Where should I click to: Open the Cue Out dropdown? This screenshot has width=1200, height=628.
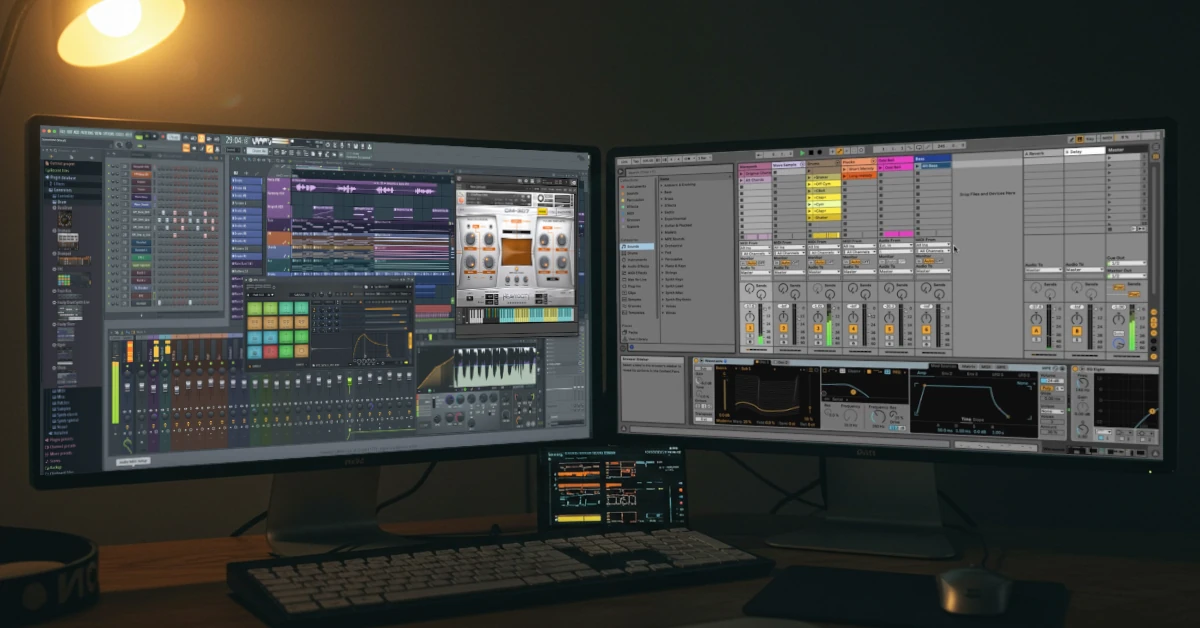point(1127,263)
